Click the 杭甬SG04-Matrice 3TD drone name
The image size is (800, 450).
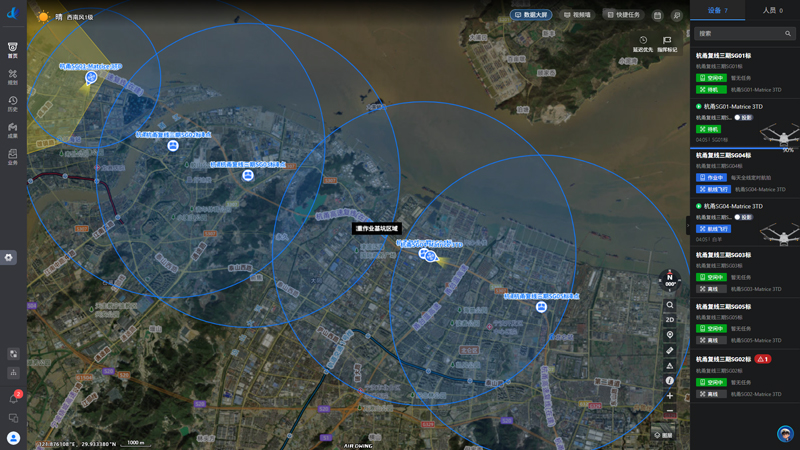(x=733, y=206)
